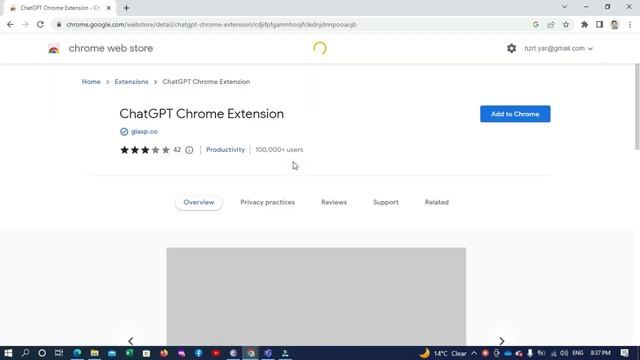The width and height of the screenshot is (640, 360).
Task: Open Task View on the taskbar
Action: [59, 353]
